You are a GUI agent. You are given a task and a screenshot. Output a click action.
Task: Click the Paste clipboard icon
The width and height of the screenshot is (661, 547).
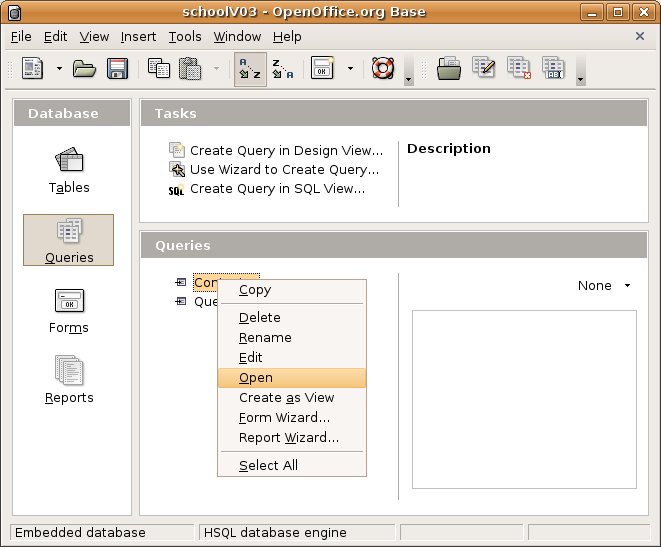[190, 69]
